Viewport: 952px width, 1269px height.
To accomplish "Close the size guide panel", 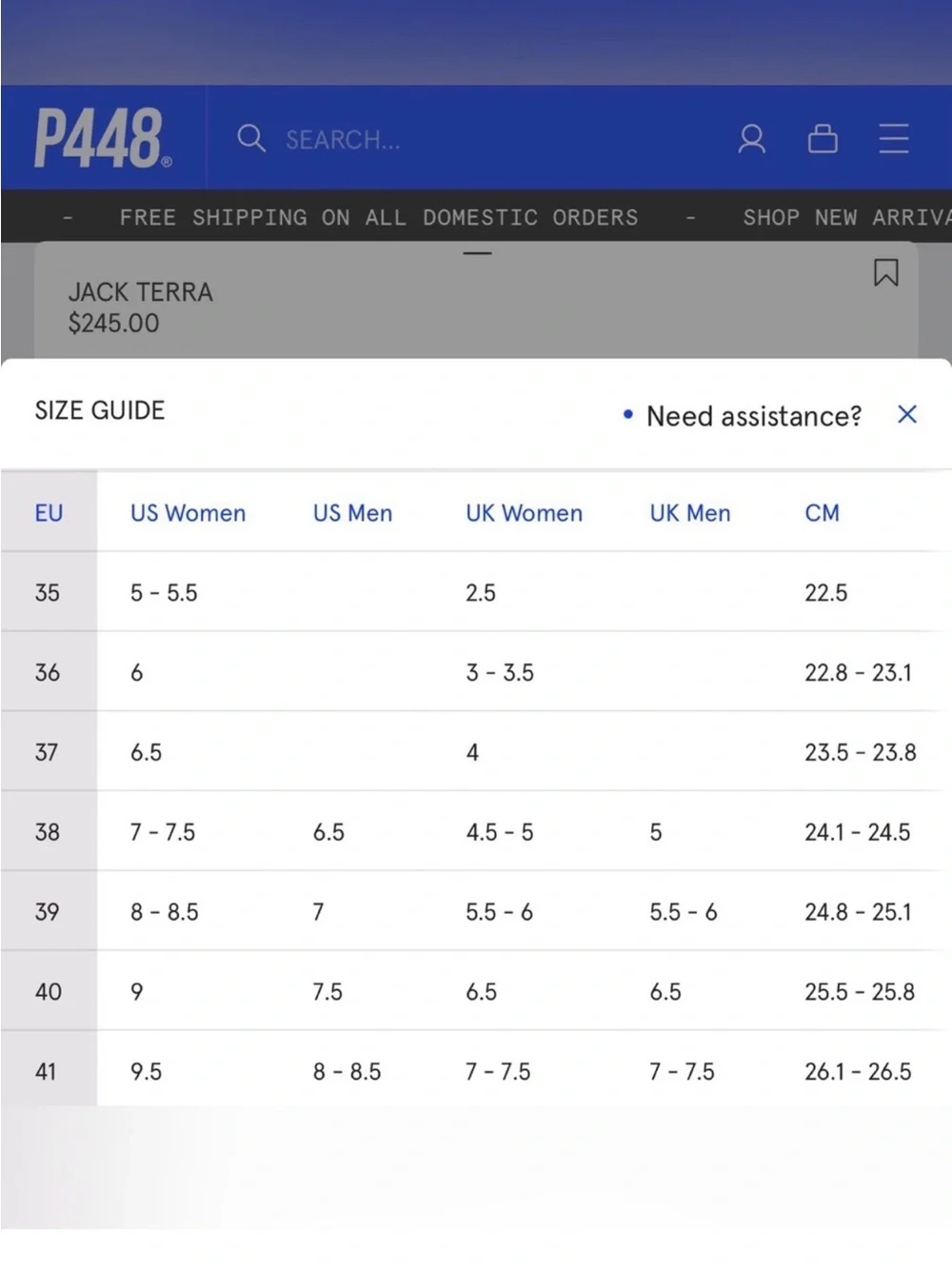I will point(907,414).
